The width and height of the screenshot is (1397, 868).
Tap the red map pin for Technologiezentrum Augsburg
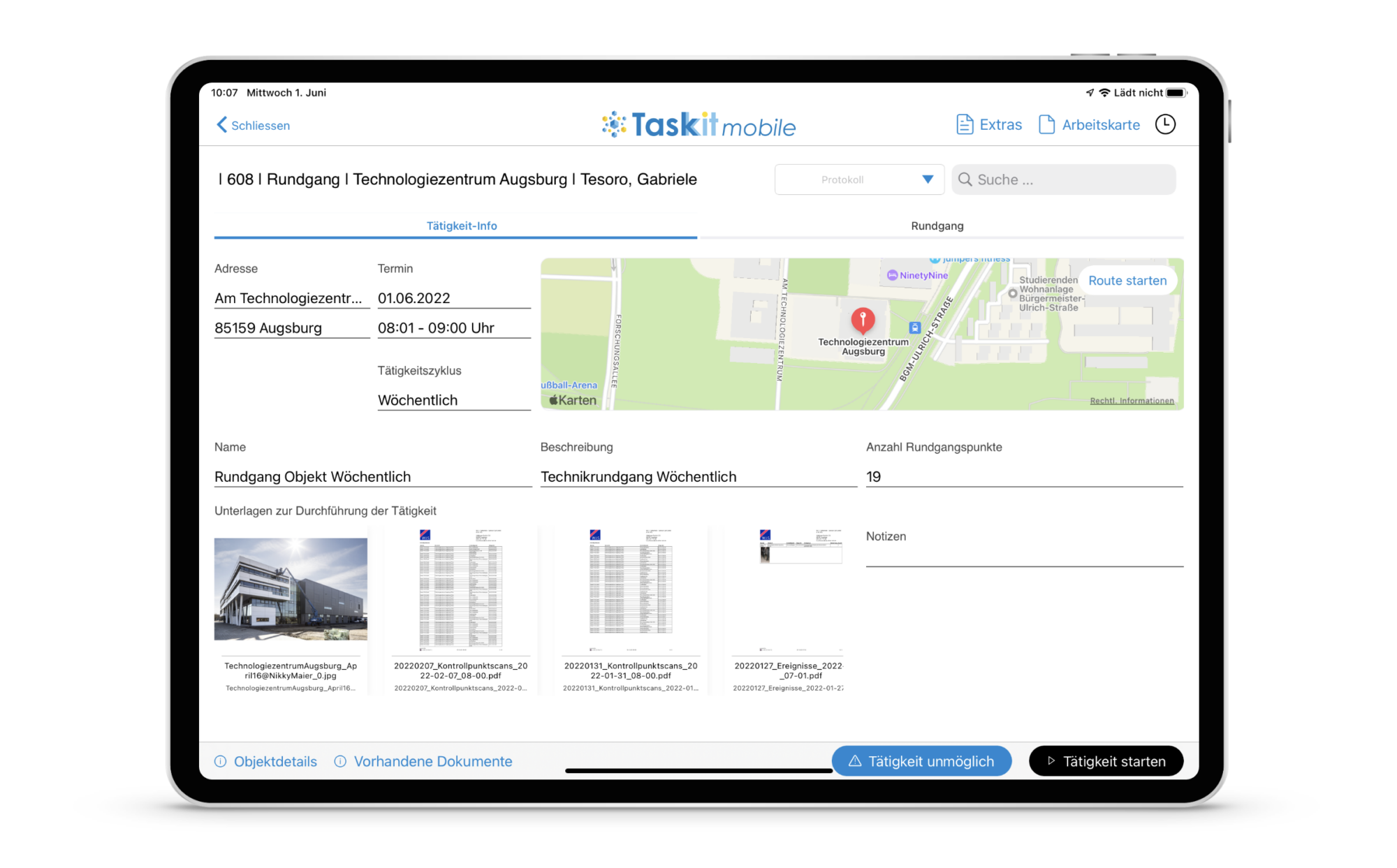tap(864, 321)
